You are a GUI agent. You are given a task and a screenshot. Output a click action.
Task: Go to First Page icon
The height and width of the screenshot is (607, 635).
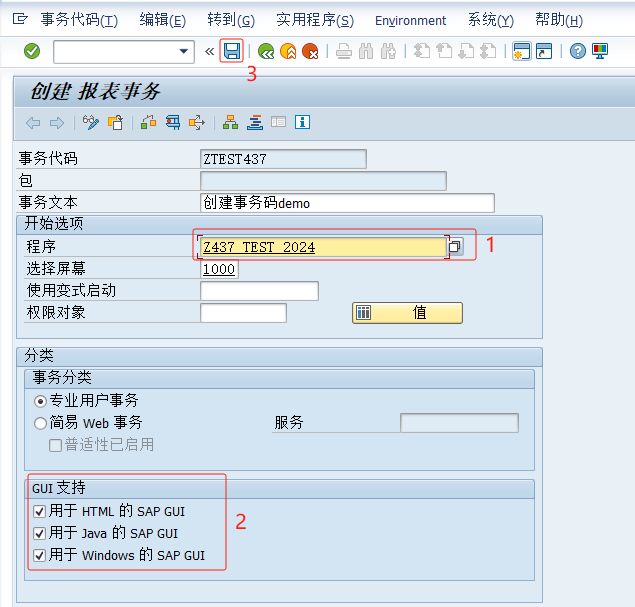422,51
